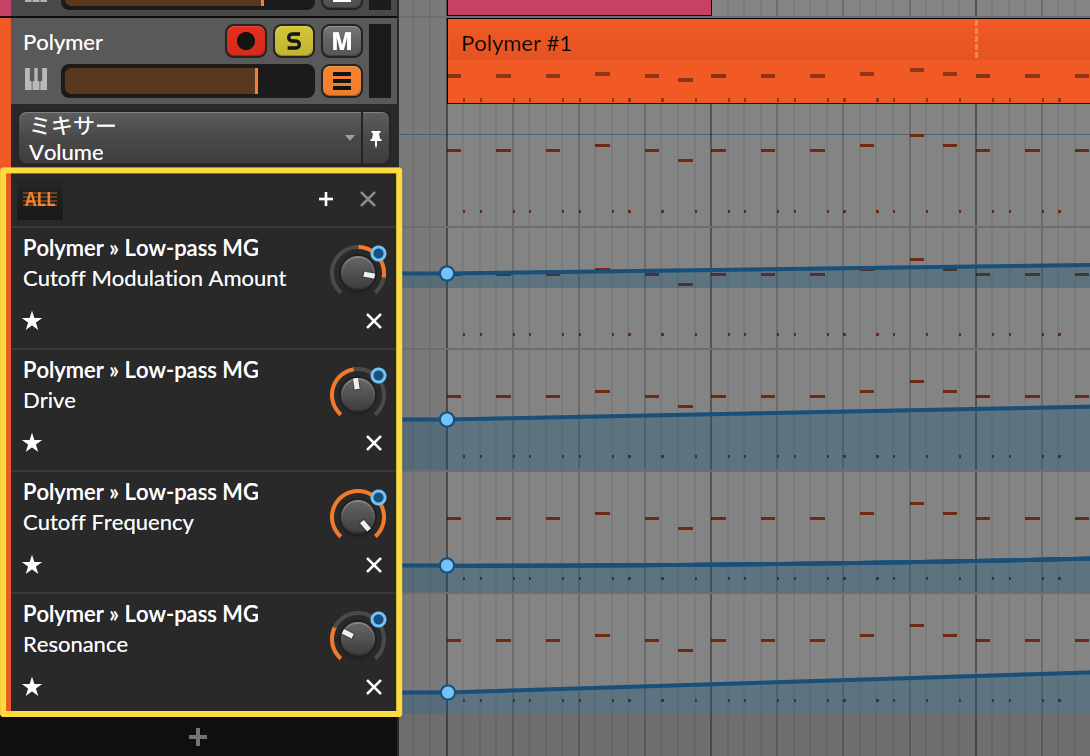Image resolution: width=1090 pixels, height=756 pixels.
Task: Select the Resonance automation point
Action: click(448, 693)
